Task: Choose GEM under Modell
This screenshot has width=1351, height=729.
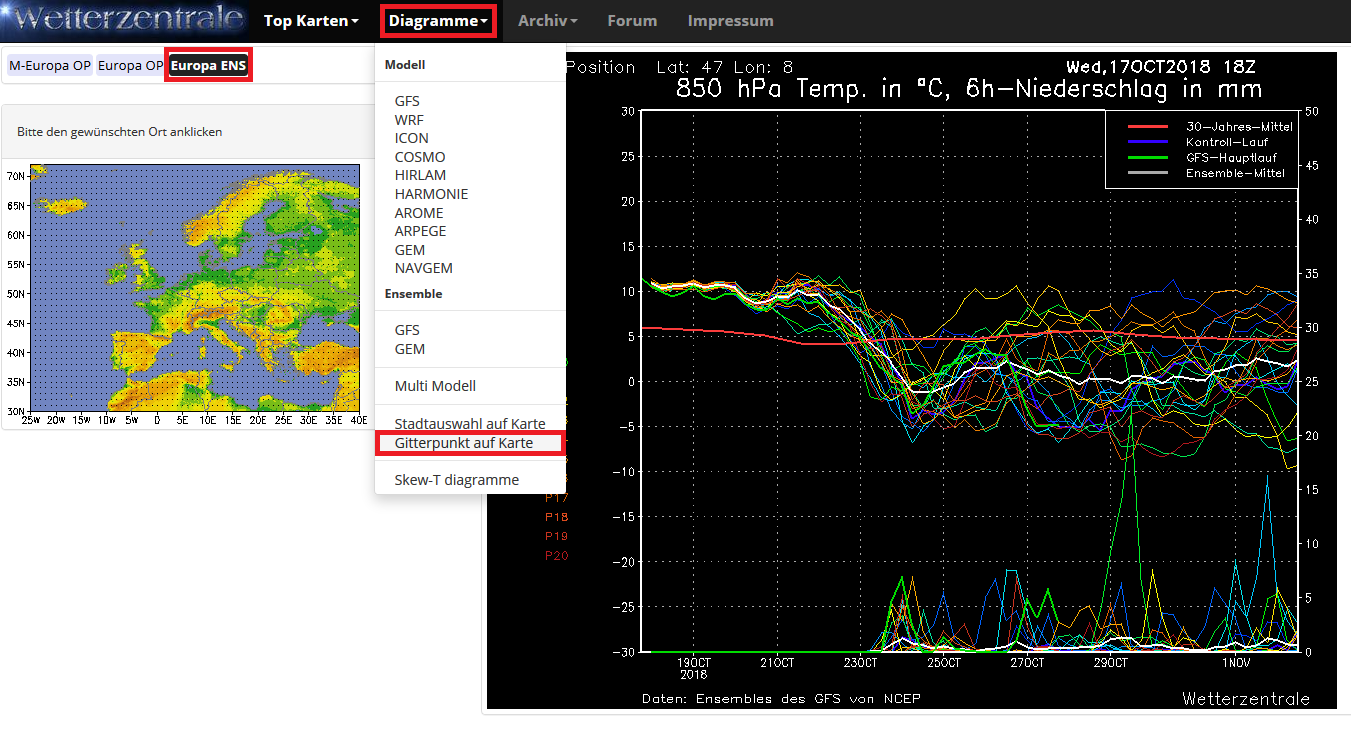Action: [x=410, y=250]
